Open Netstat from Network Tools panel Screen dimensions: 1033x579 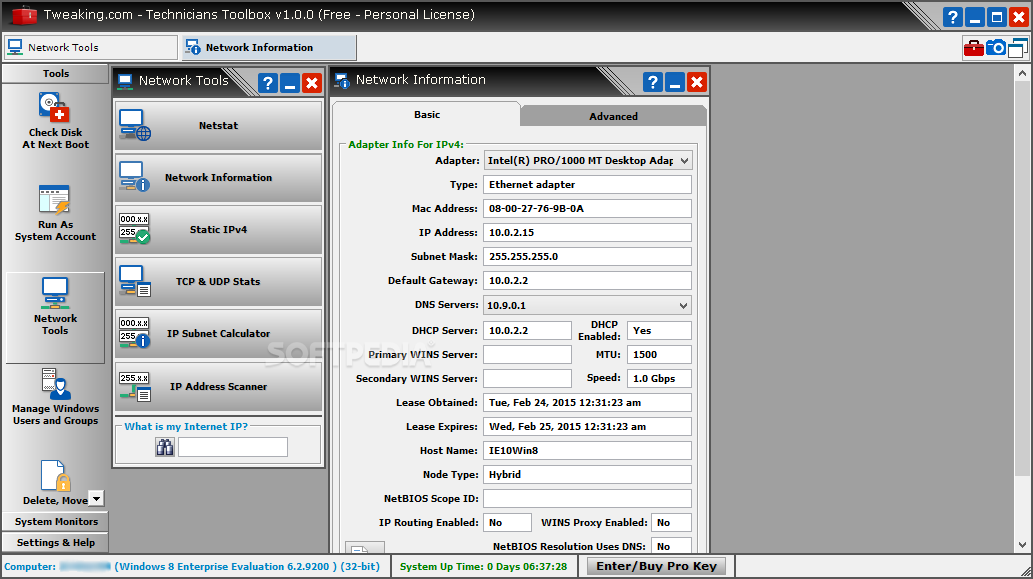click(x=219, y=125)
